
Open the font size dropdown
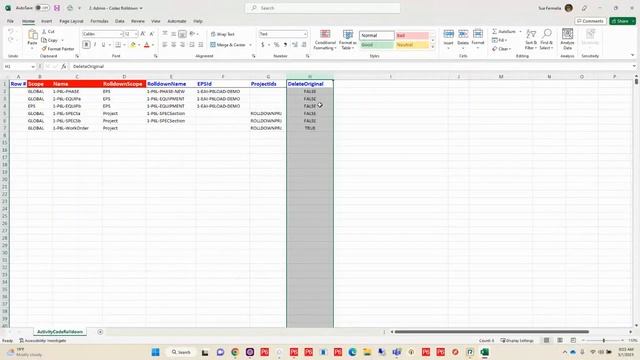[x=136, y=34]
